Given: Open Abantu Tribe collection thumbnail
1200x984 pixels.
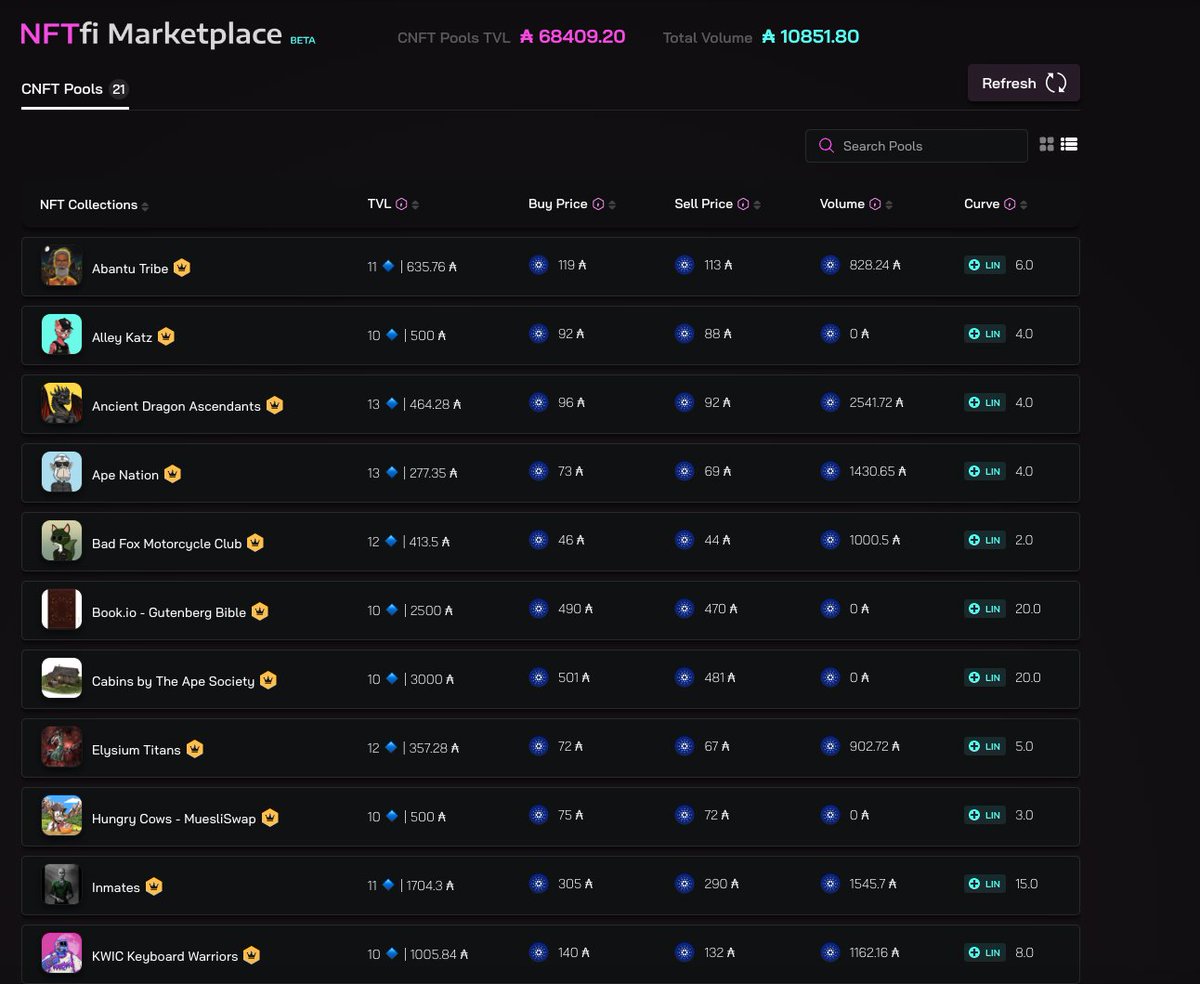Looking at the screenshot, I should pyautogui.click(x=62, y=266).
